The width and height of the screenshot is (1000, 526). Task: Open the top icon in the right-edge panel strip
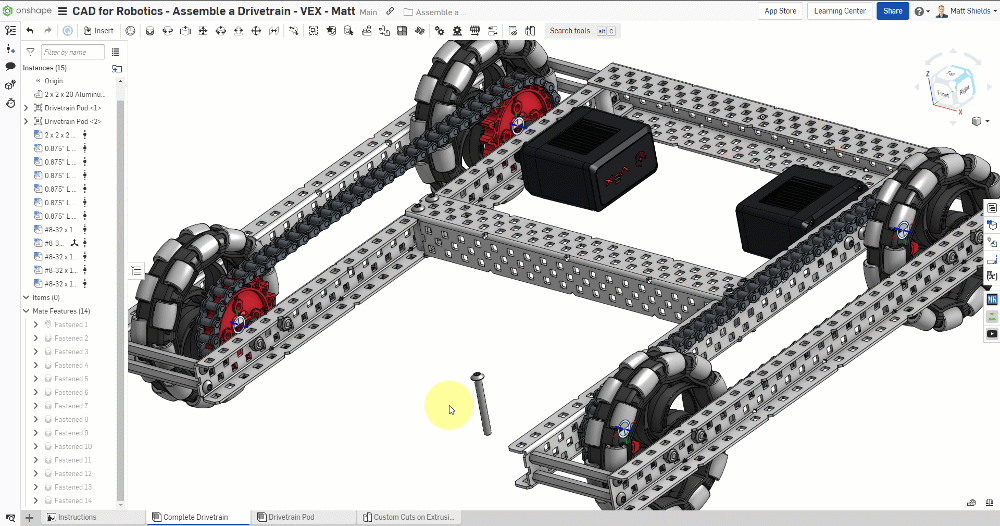click(992, 208)
